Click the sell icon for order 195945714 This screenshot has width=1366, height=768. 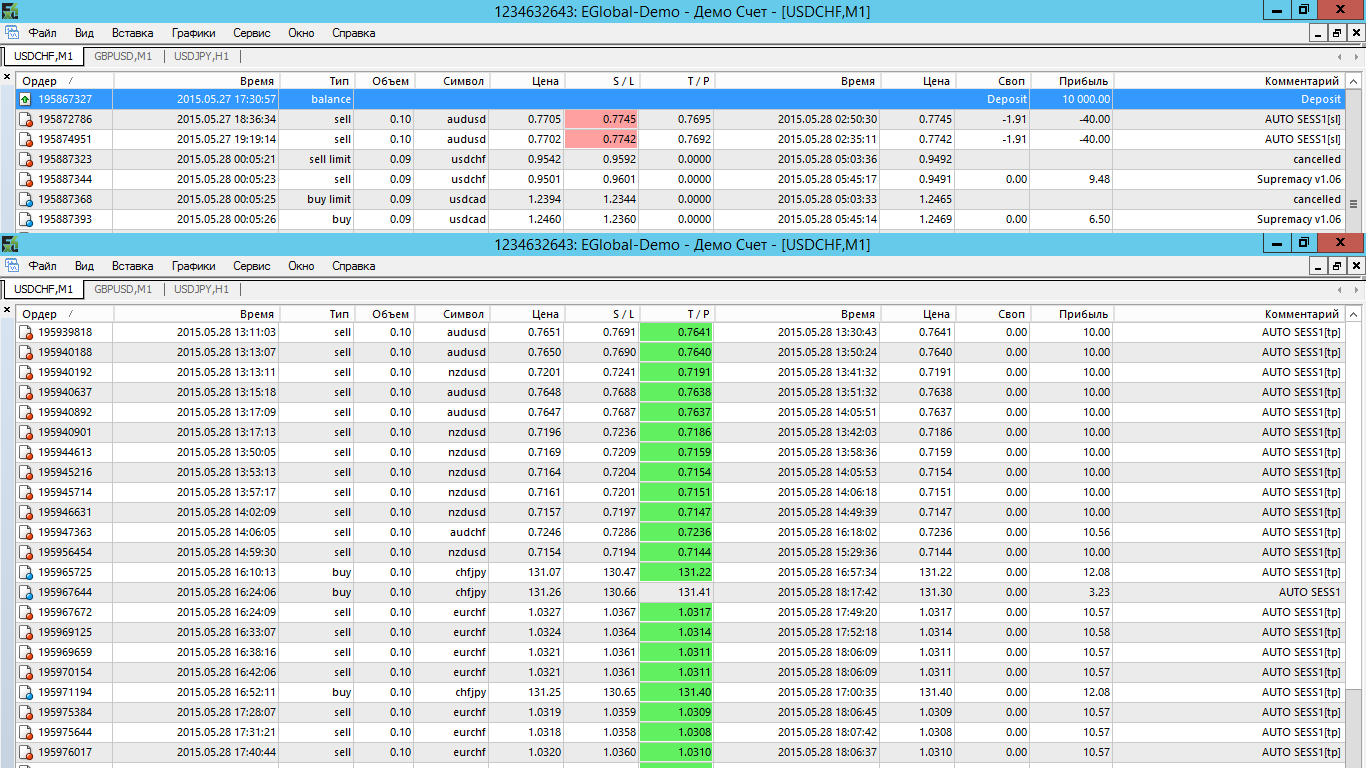pyautogui.click(x=26, y=492)
